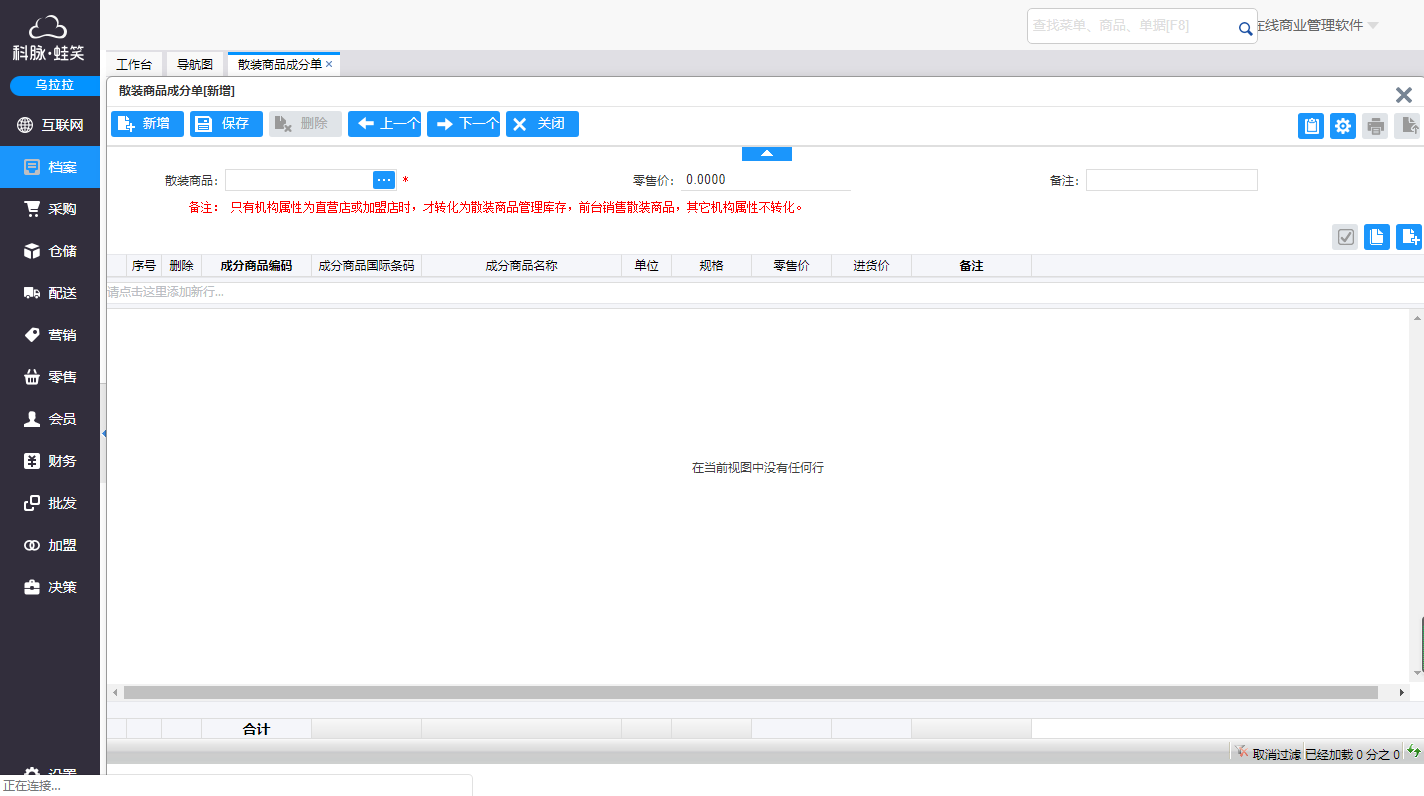Open the 加盟 sidebar module
Viewport: 1424px width, 796px height.
(50, 545)
